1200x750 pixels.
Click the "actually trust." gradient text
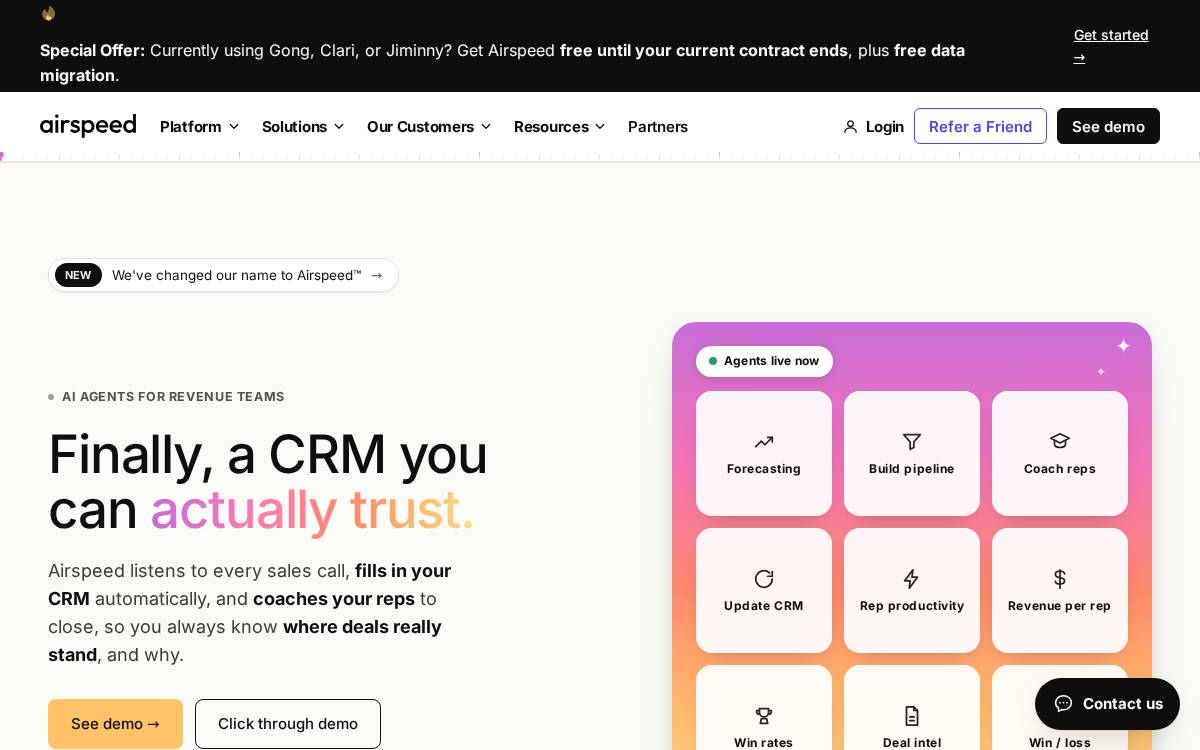312,509
